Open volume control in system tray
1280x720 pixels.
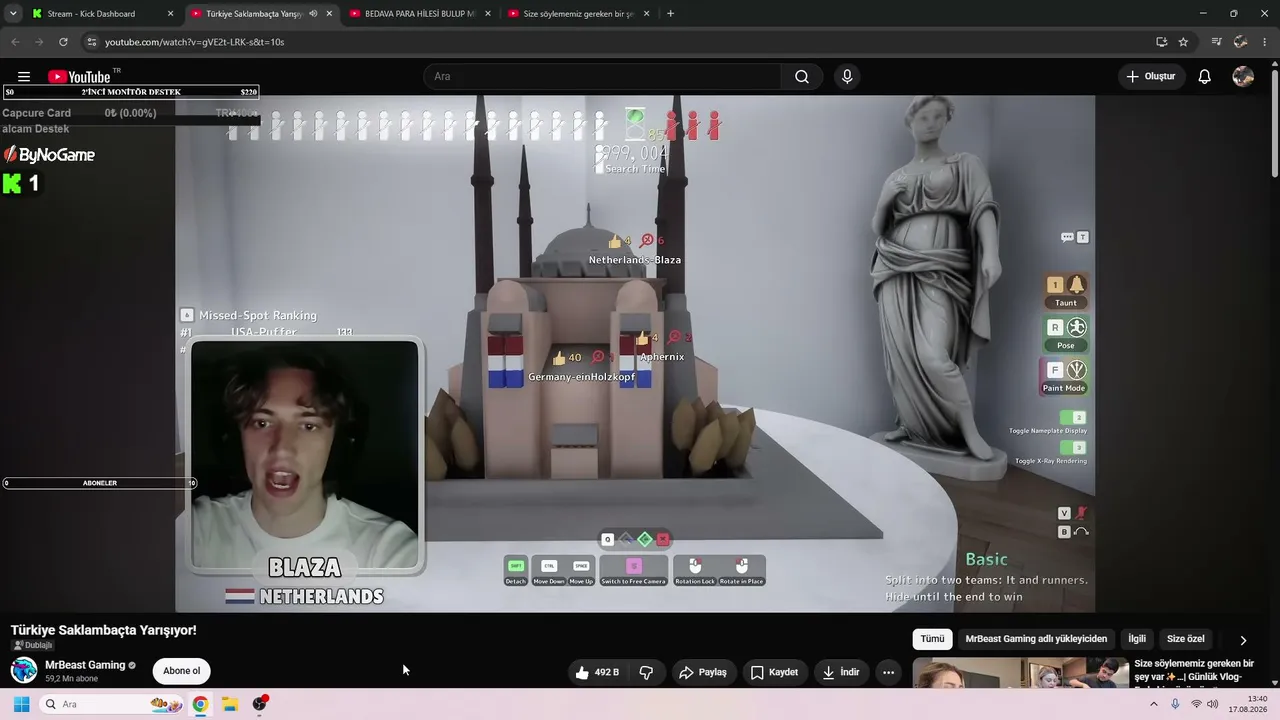click(x=1213, y=704)
